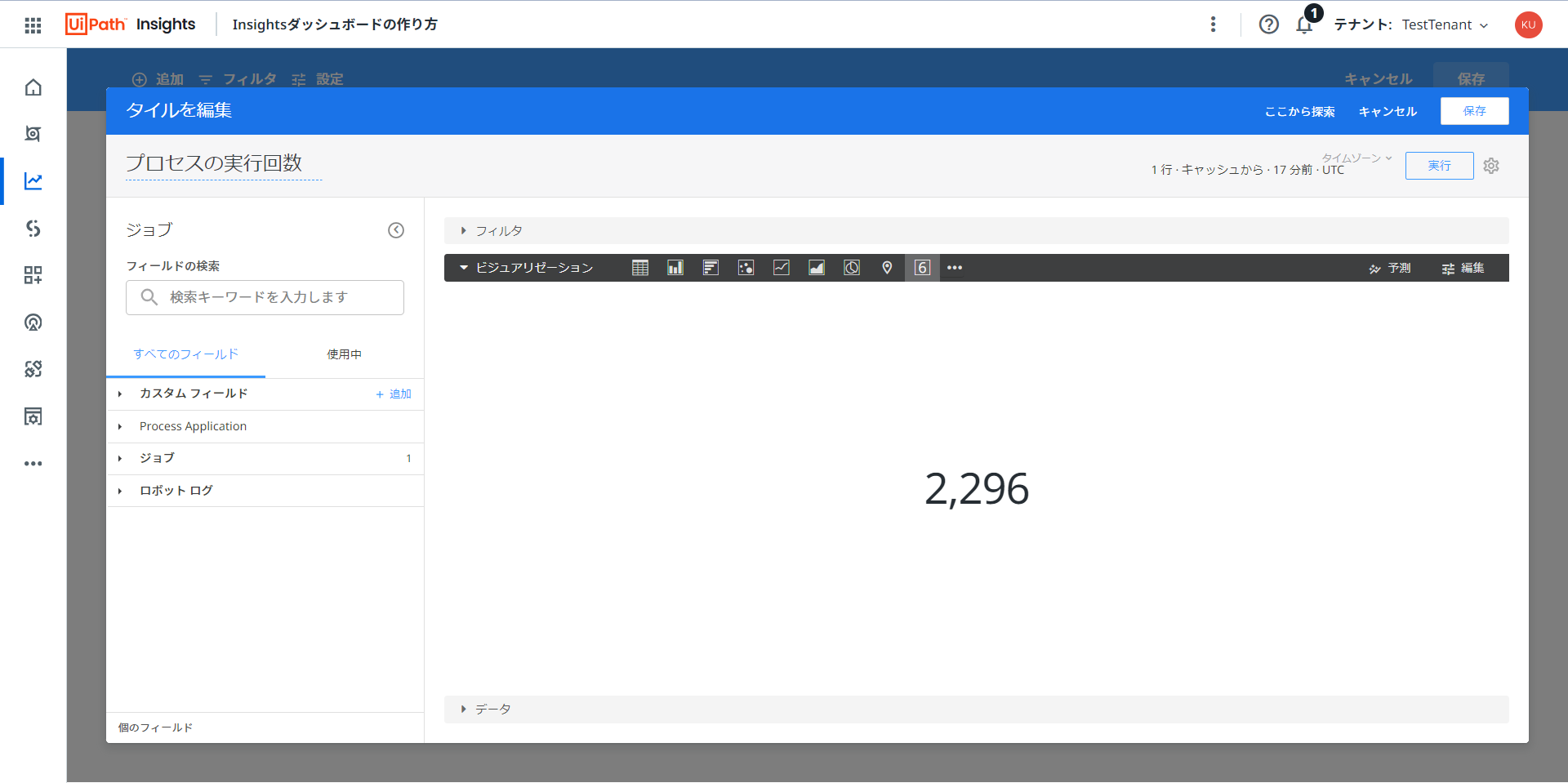Click 追加 in dashboard toolbar
Image resolution: width=1568 pixels, height=783 pixels.
tap(158, 79)
